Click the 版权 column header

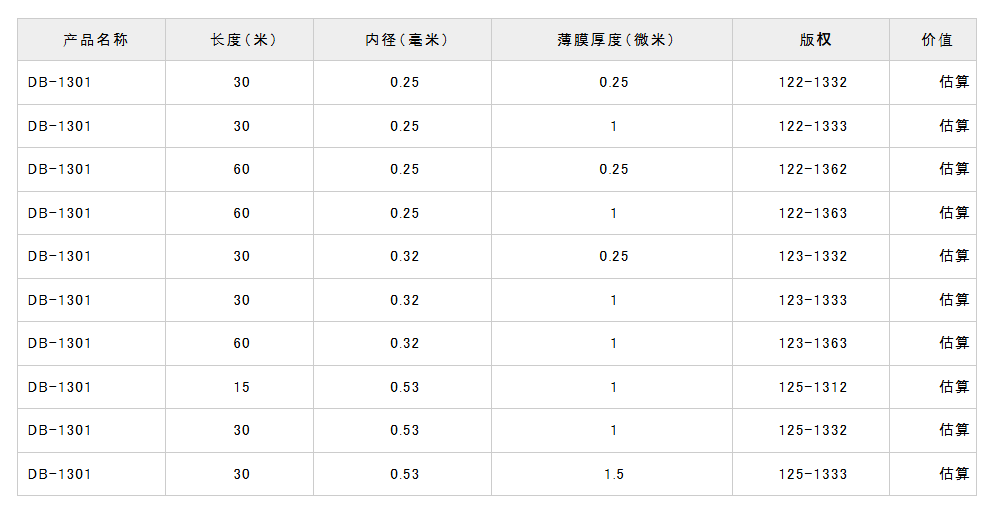click(x=814, y=40)
